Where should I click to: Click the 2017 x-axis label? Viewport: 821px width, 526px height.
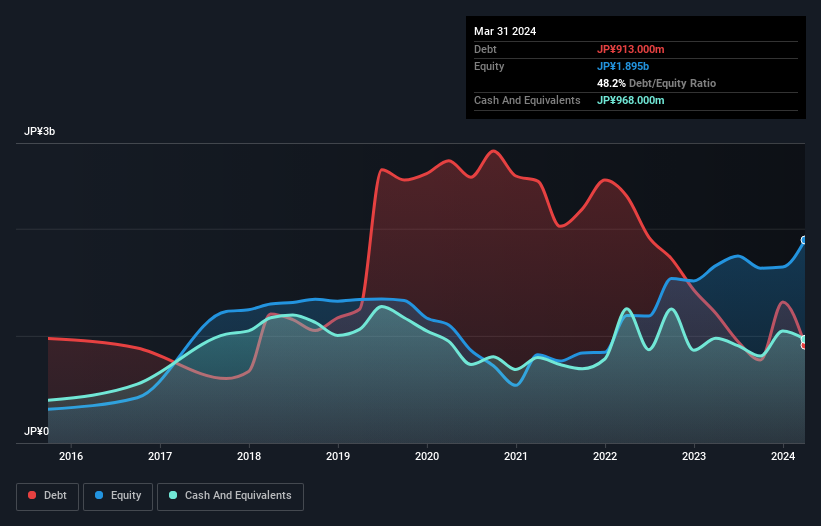click(160, 456)
